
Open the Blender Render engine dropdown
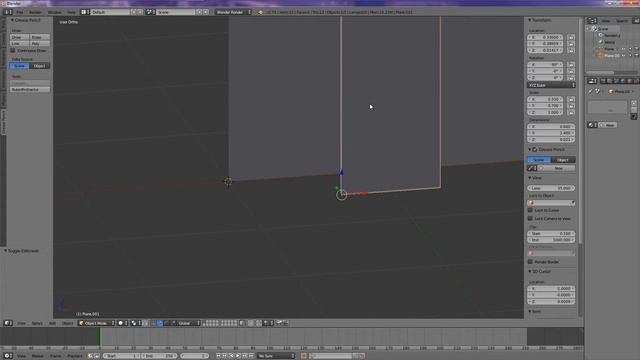click(233, 12)
